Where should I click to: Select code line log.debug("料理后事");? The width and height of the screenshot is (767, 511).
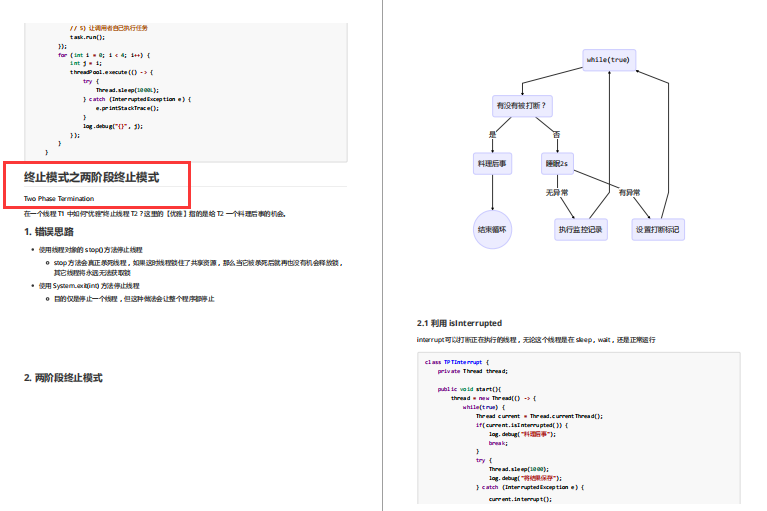(x=522, y=434)
